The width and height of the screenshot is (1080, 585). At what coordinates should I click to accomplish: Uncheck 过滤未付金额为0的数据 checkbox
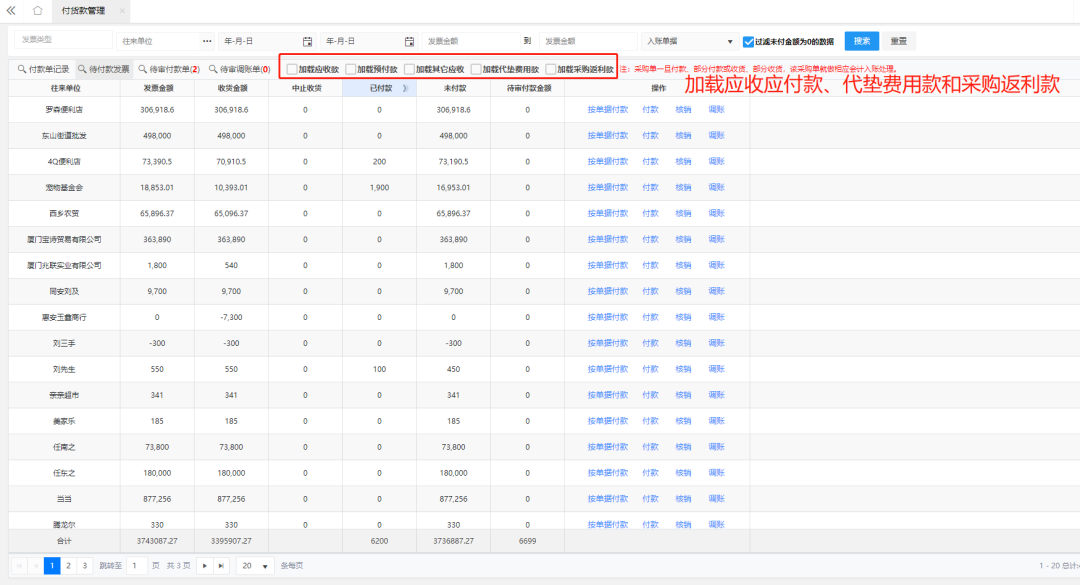(x=748, y=42)
